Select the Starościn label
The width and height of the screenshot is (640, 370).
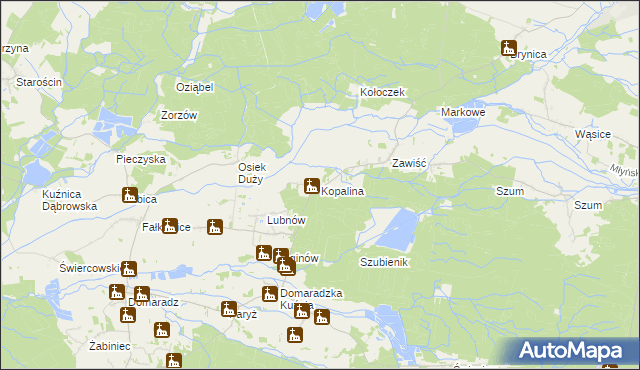click(39, 82)
